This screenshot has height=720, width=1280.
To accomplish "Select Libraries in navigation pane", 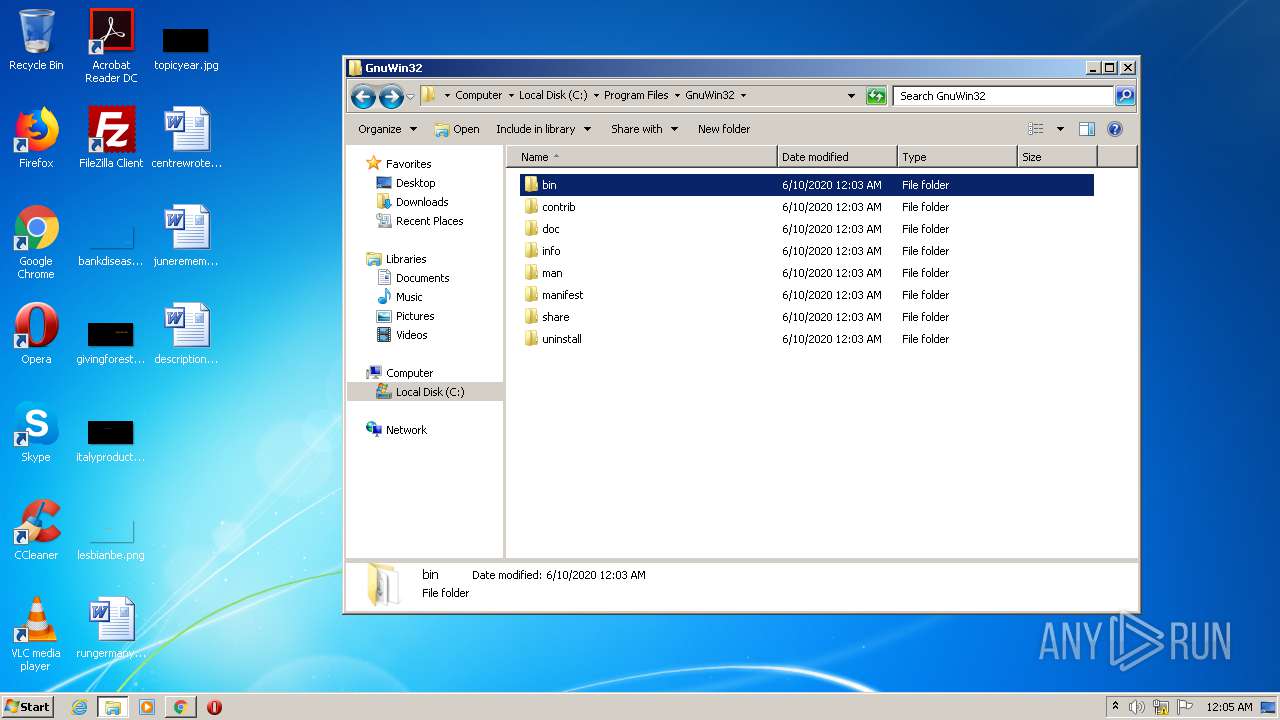I will [x=397, y=259].
